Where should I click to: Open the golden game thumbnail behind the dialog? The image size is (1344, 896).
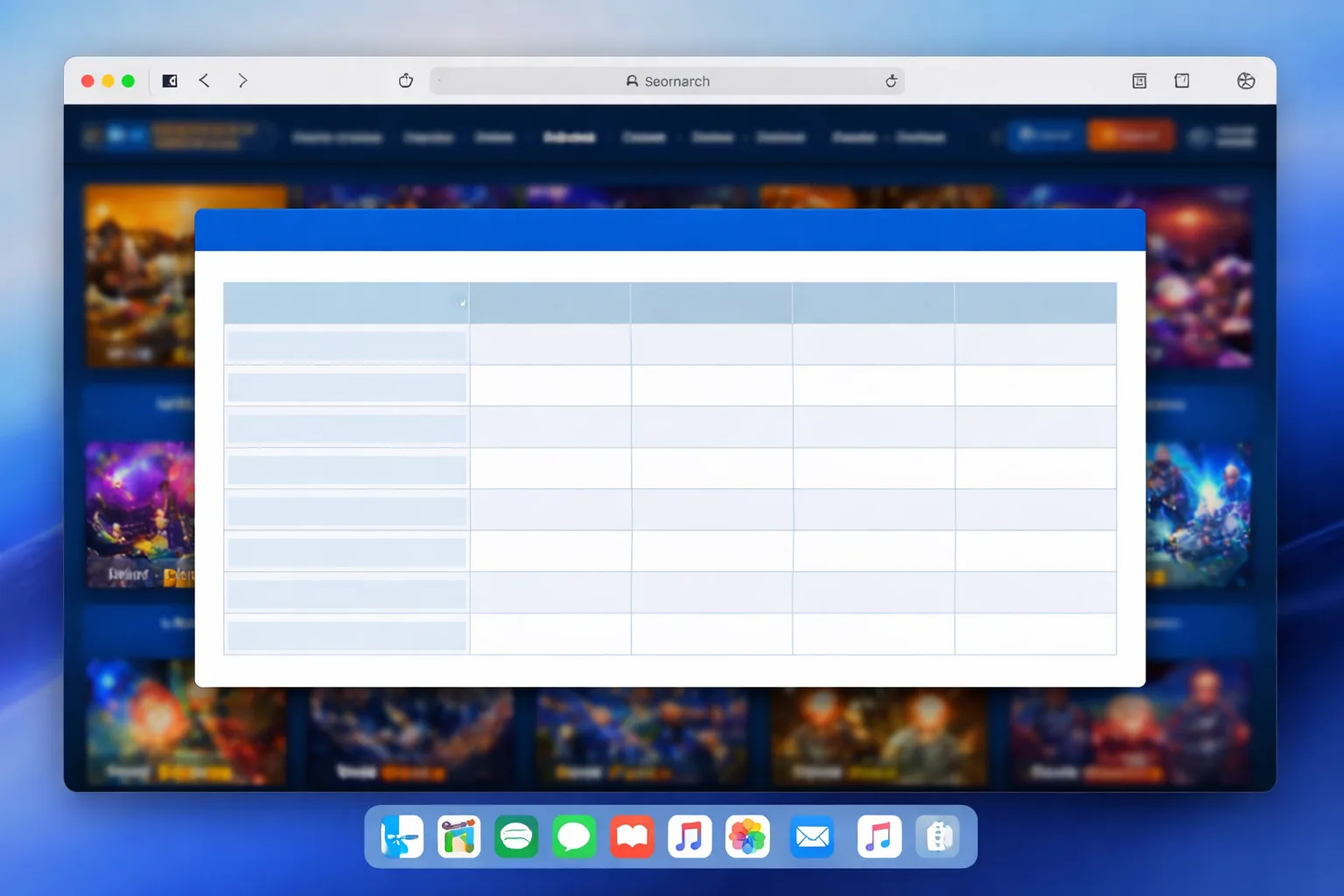pos(140,275)
